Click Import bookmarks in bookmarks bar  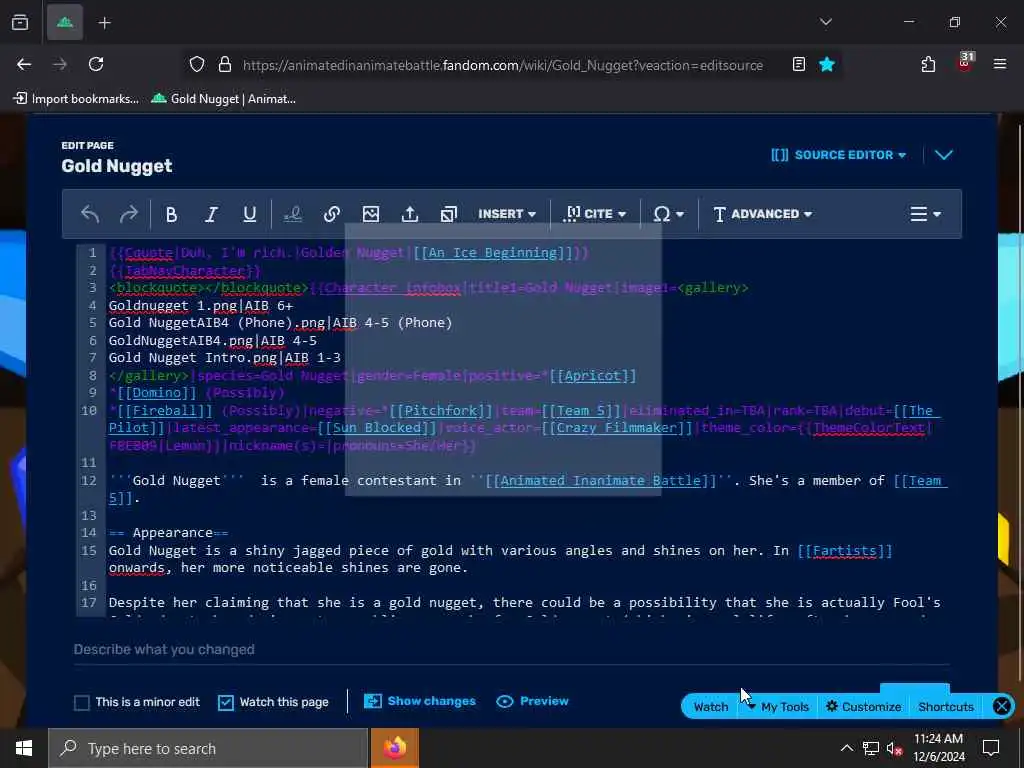76,99
